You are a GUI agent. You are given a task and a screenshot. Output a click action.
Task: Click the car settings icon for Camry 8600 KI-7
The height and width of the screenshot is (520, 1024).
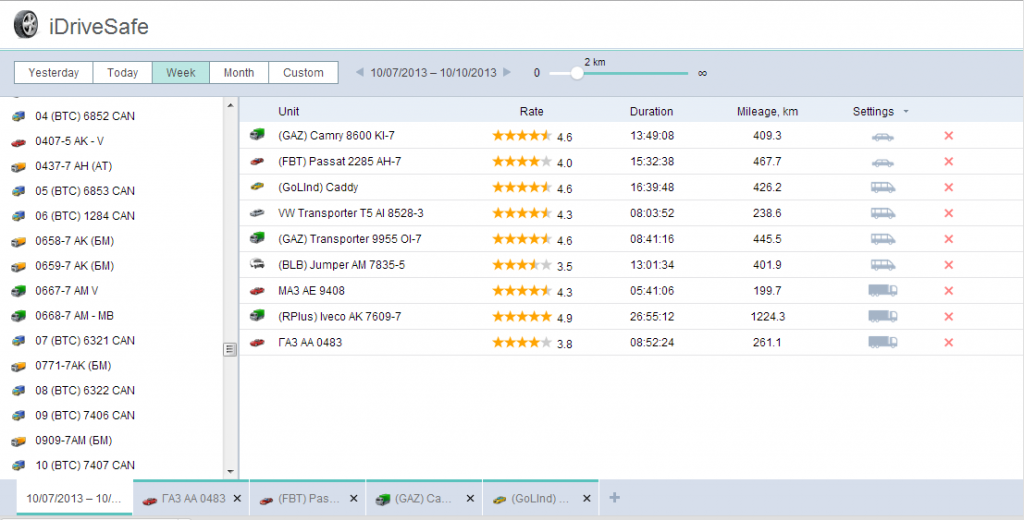tap(882, 136)
